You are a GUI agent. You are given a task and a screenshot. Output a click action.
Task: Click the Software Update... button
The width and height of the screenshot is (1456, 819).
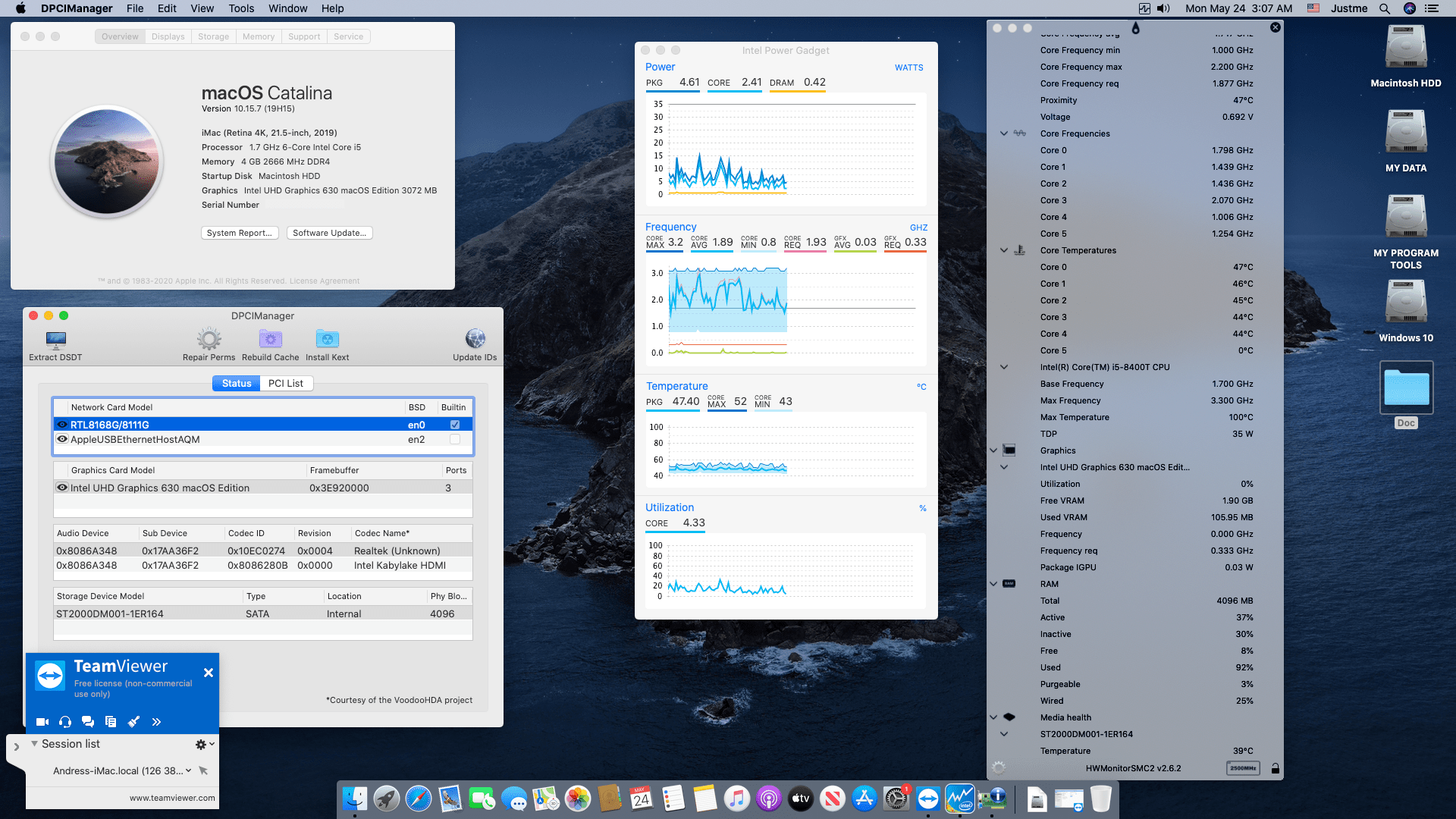coord(329,233)
